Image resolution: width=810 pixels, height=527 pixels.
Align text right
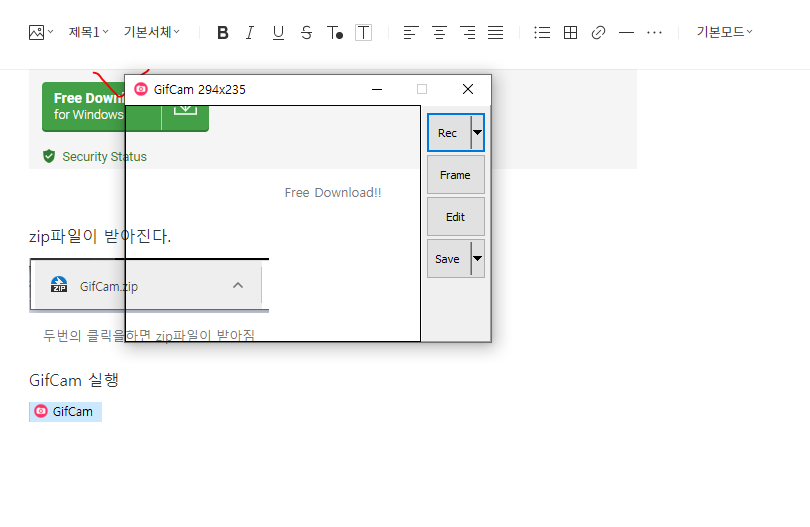click(x=468, y=33)
